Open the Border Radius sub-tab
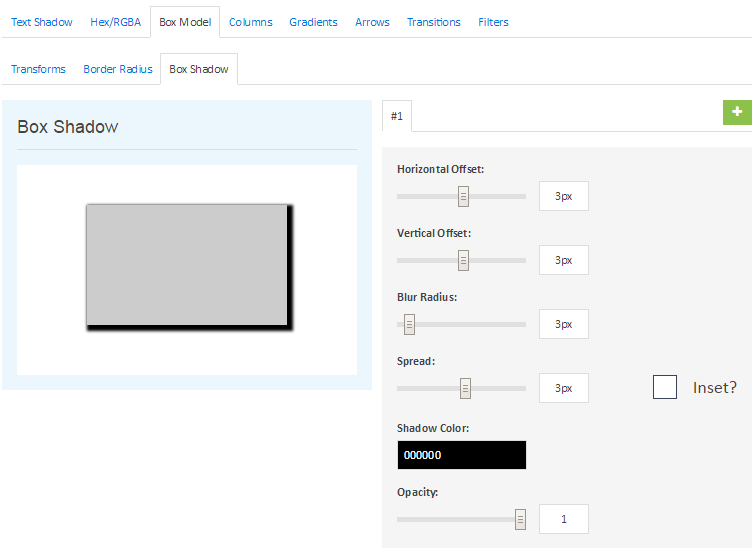This screenshot has width=754, height=548. pos(118,69)
